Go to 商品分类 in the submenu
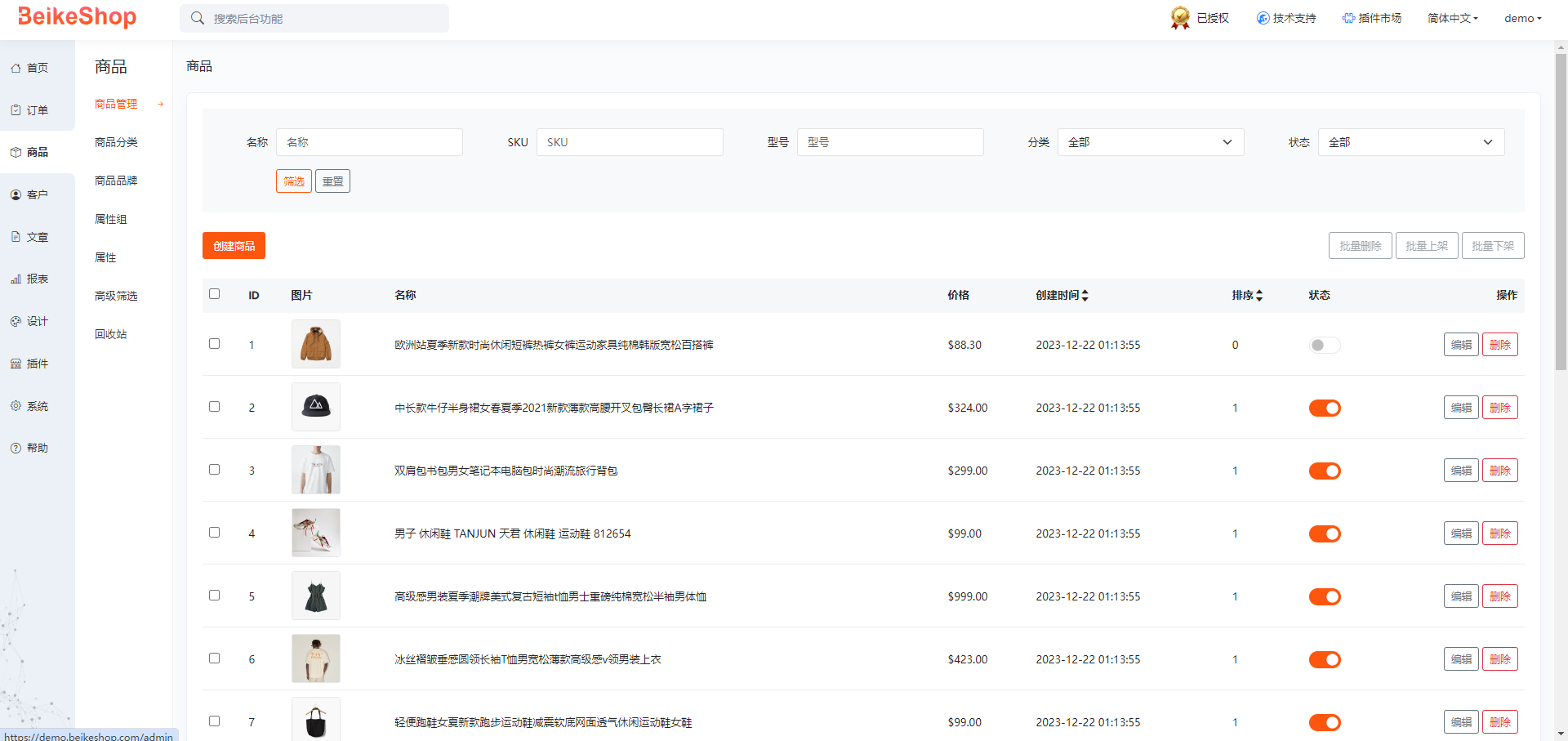Screen dimensions: 1568x741 116,142
